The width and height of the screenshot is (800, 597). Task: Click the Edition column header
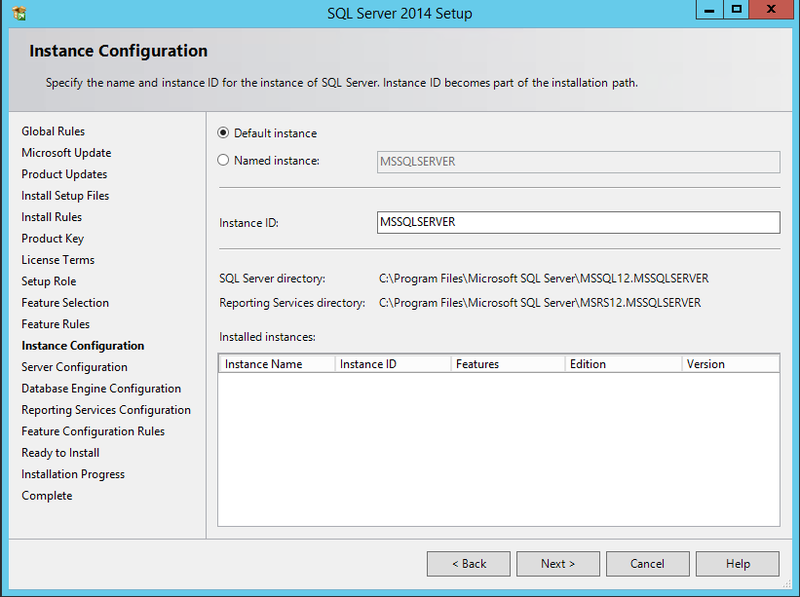click(622, 364)
